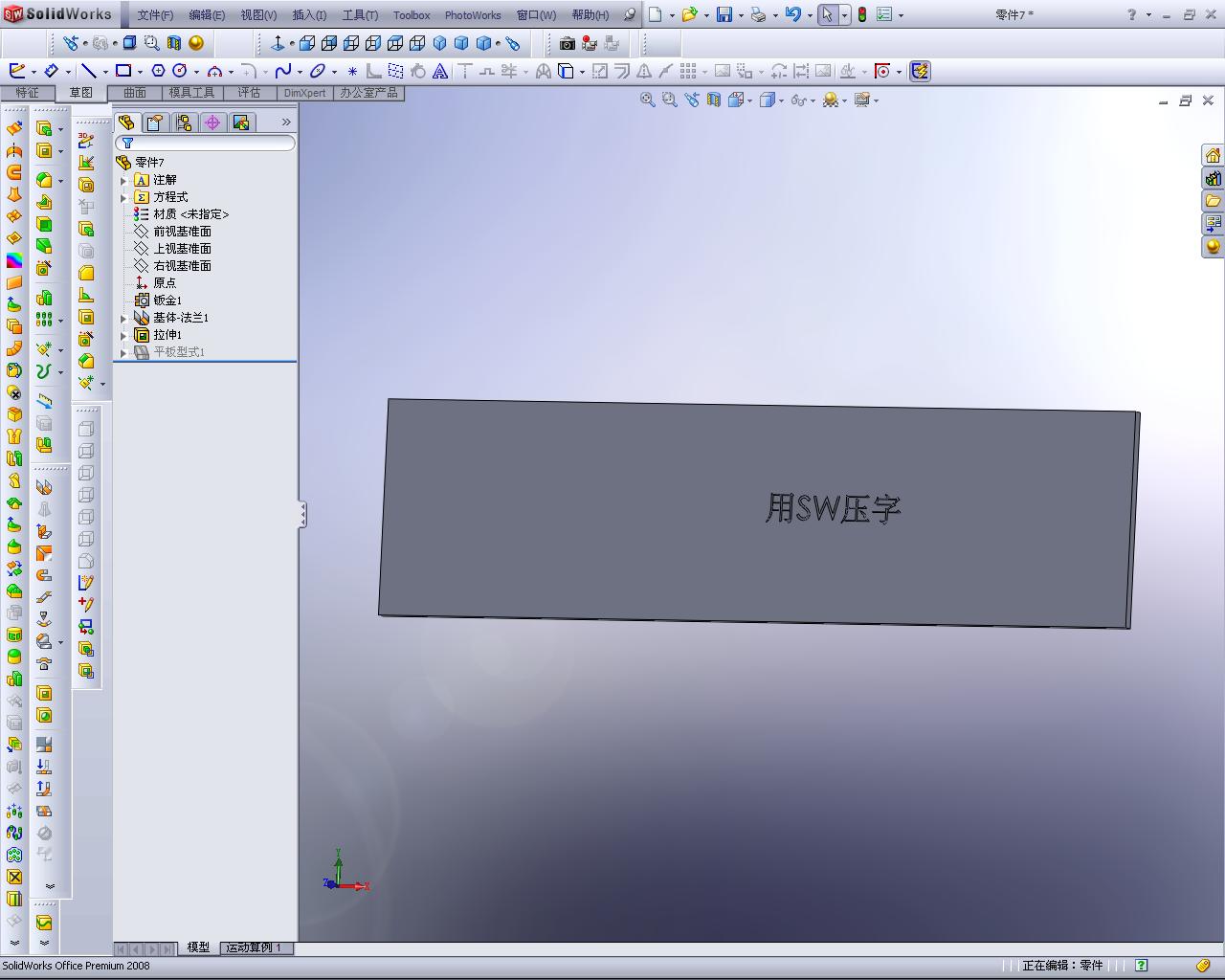Click the Smart Dimension icon
1225x980 pixels.
point(52,71)
